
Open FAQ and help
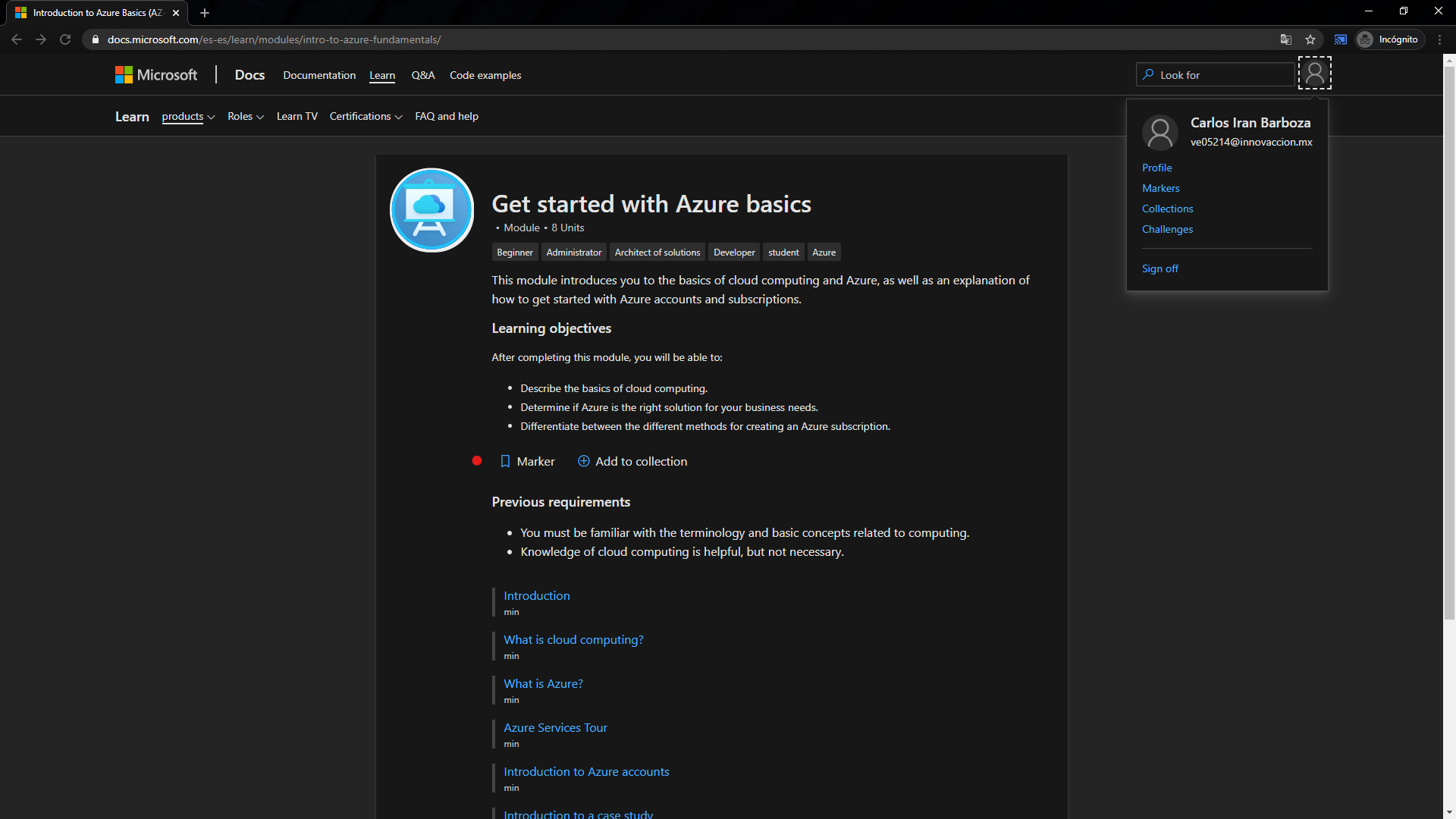[447, 116]
